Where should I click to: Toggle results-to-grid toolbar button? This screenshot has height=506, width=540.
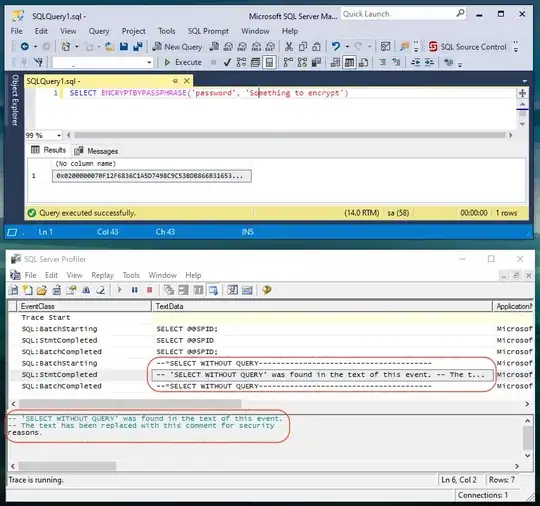click(350, 62)
